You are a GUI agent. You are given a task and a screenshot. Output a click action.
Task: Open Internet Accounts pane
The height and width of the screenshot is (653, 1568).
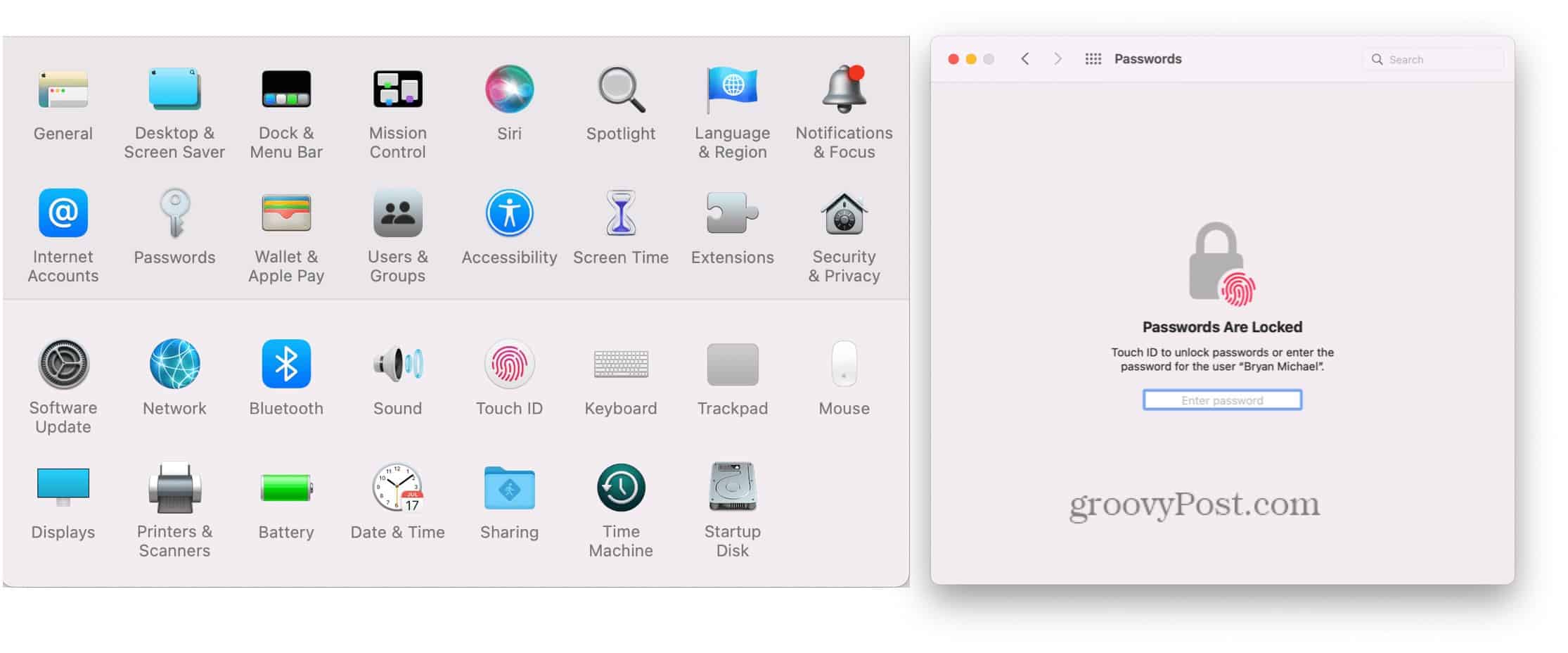click(x=63, y=213)
